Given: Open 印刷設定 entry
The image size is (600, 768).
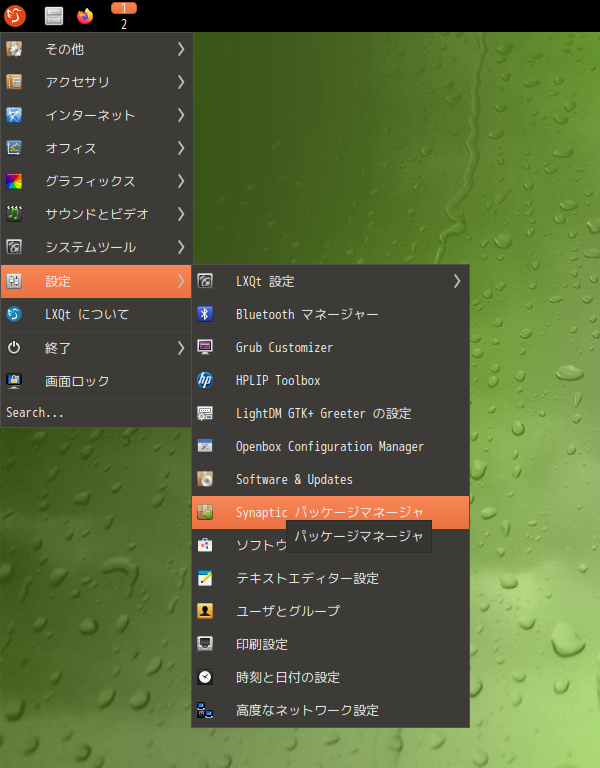Looking at the screenshot, I should tap(330, 644).
